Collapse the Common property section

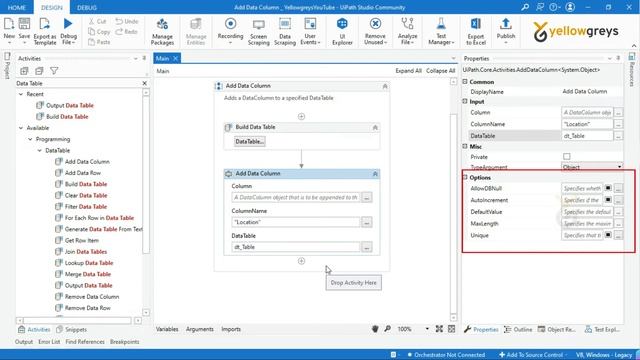[x=465, y=82]
